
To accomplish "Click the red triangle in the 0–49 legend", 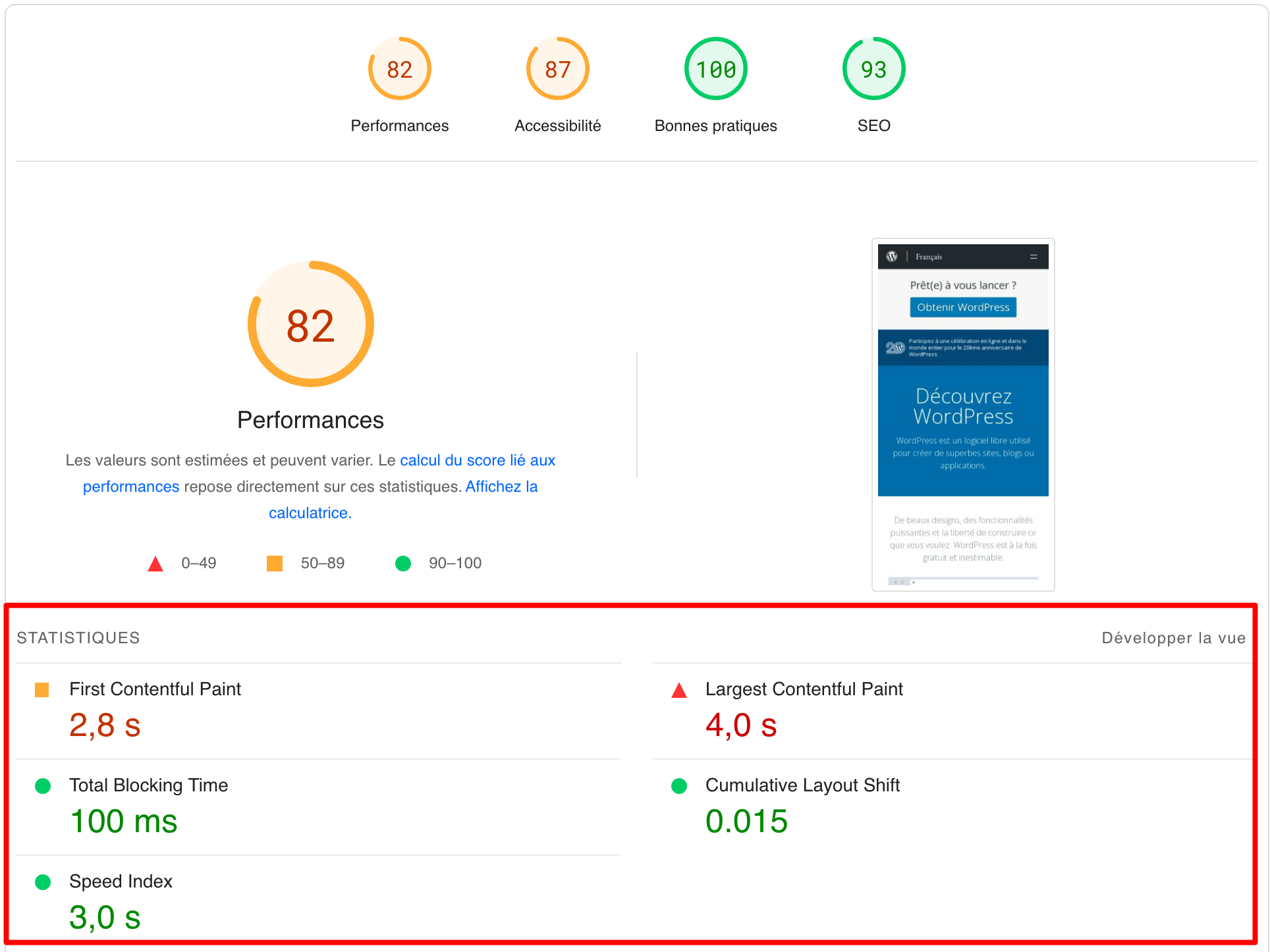I will coord(155,563).
